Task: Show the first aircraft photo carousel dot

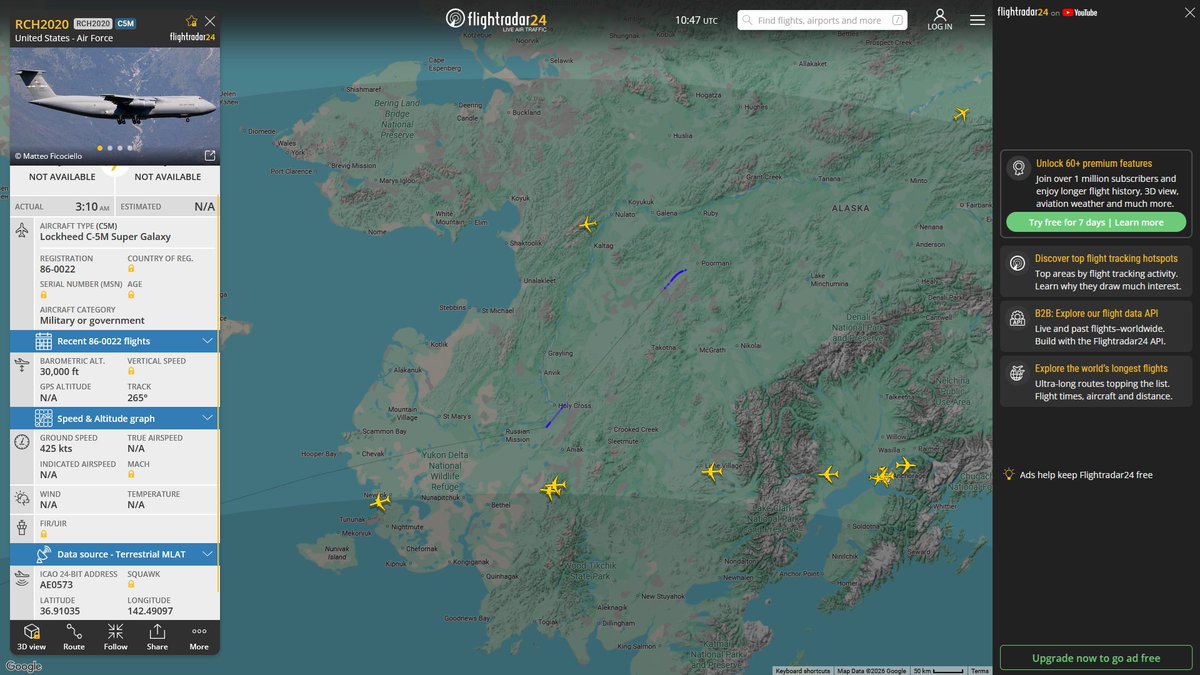Action: [x=98, y=148]
